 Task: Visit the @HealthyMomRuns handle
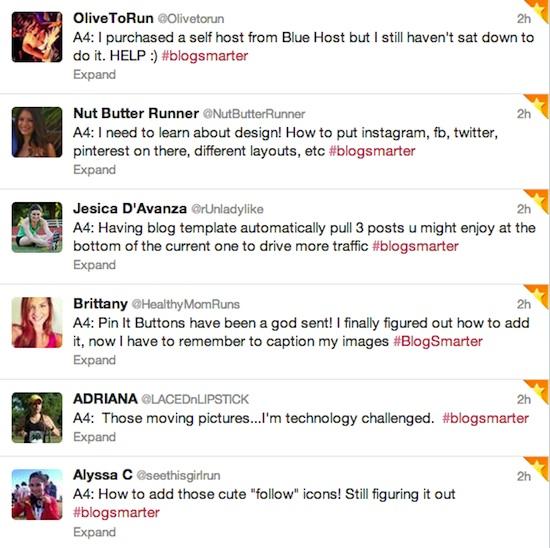click(186, 305)
